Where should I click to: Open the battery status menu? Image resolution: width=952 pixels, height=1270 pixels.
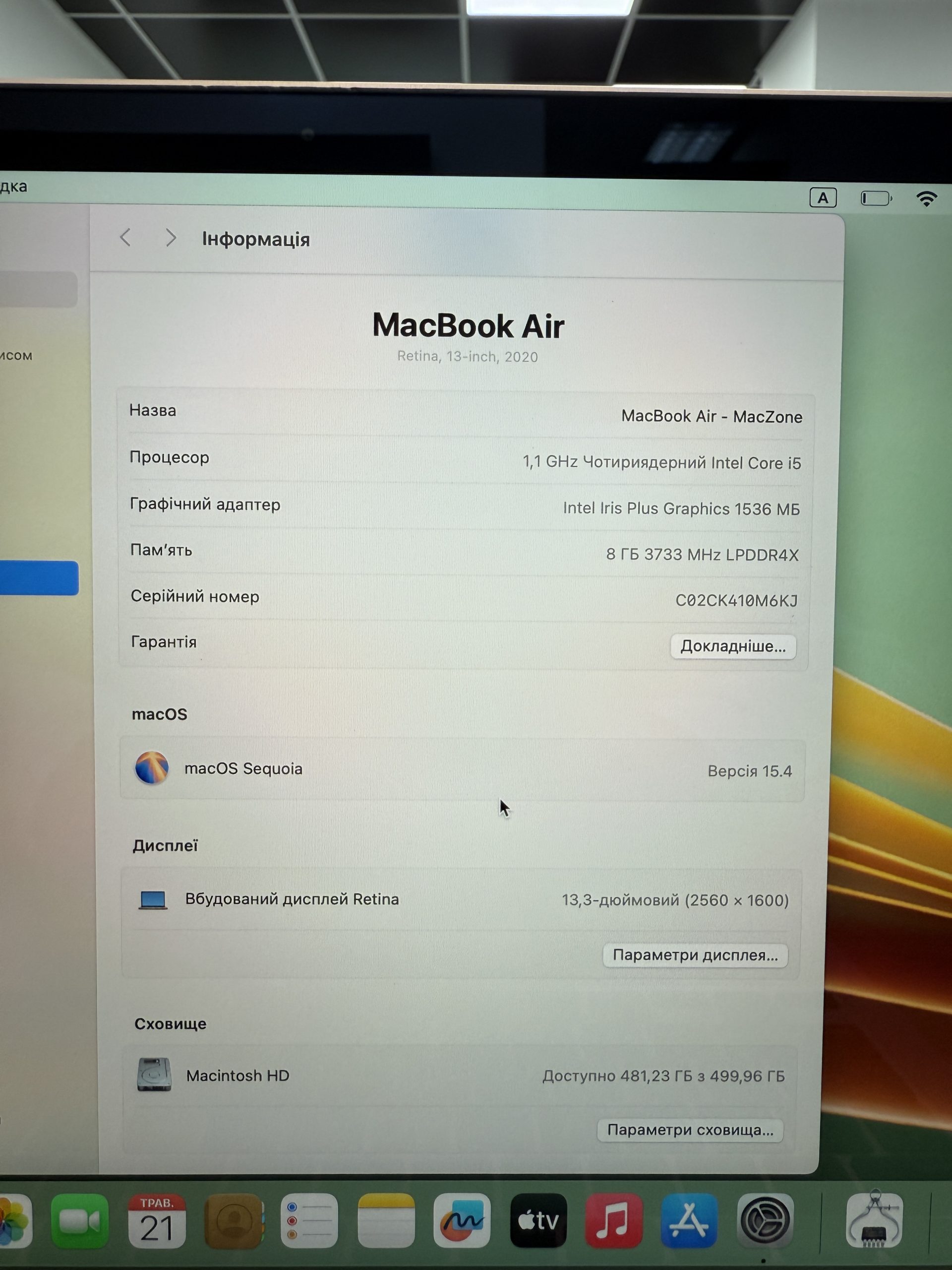(x=876, y=198)
